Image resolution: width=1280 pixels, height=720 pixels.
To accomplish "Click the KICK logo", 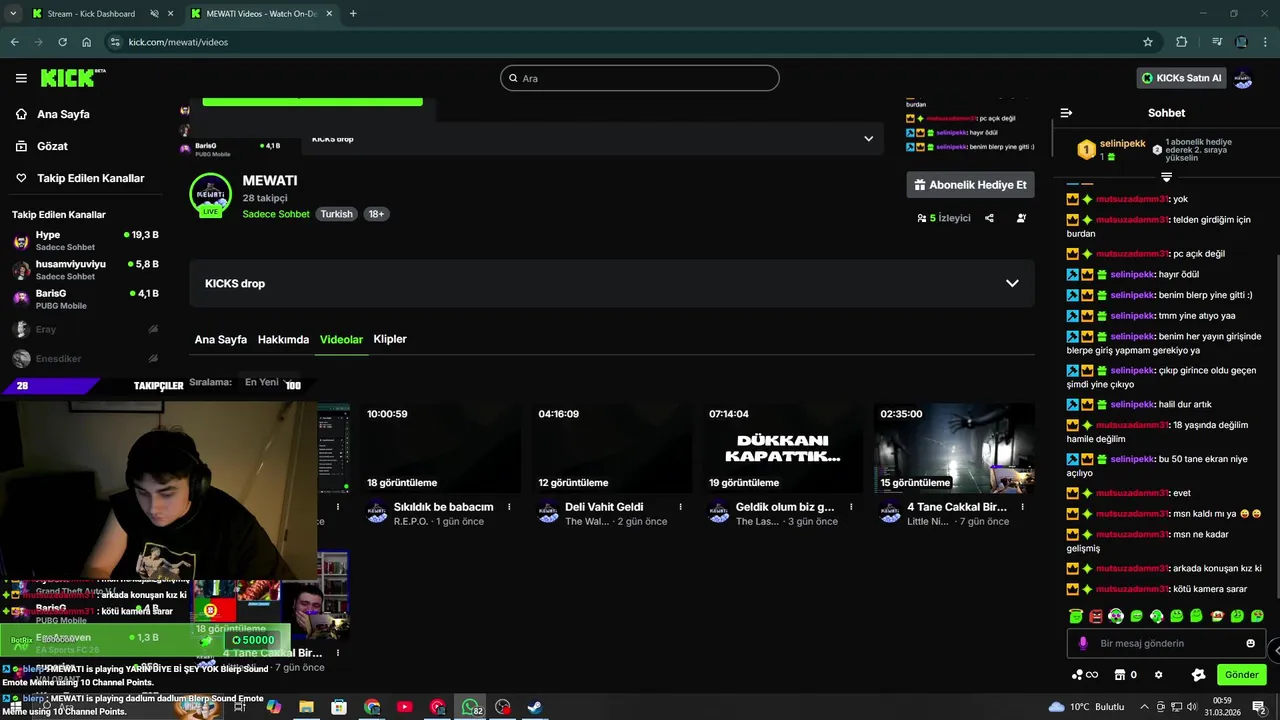I will (x=73, y=78).
